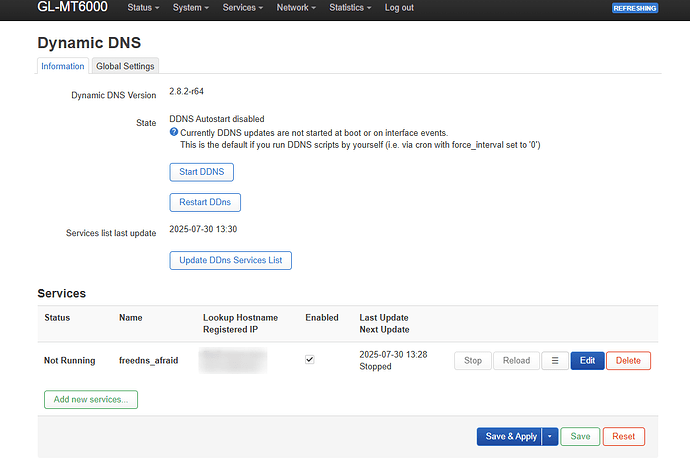Click the GL-MT6000 router title link
This screenshot has height=469, width=690.
click(75, 8)
